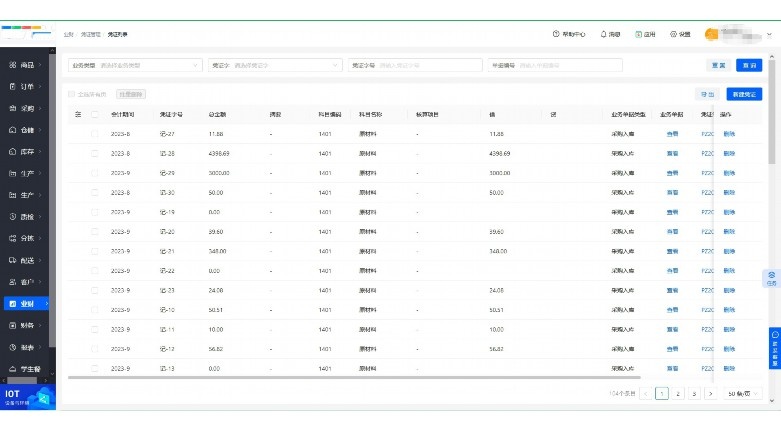Open the 分拣 sorting sidebar icon
The image size is (781, 431).
[x=13, y=238]
